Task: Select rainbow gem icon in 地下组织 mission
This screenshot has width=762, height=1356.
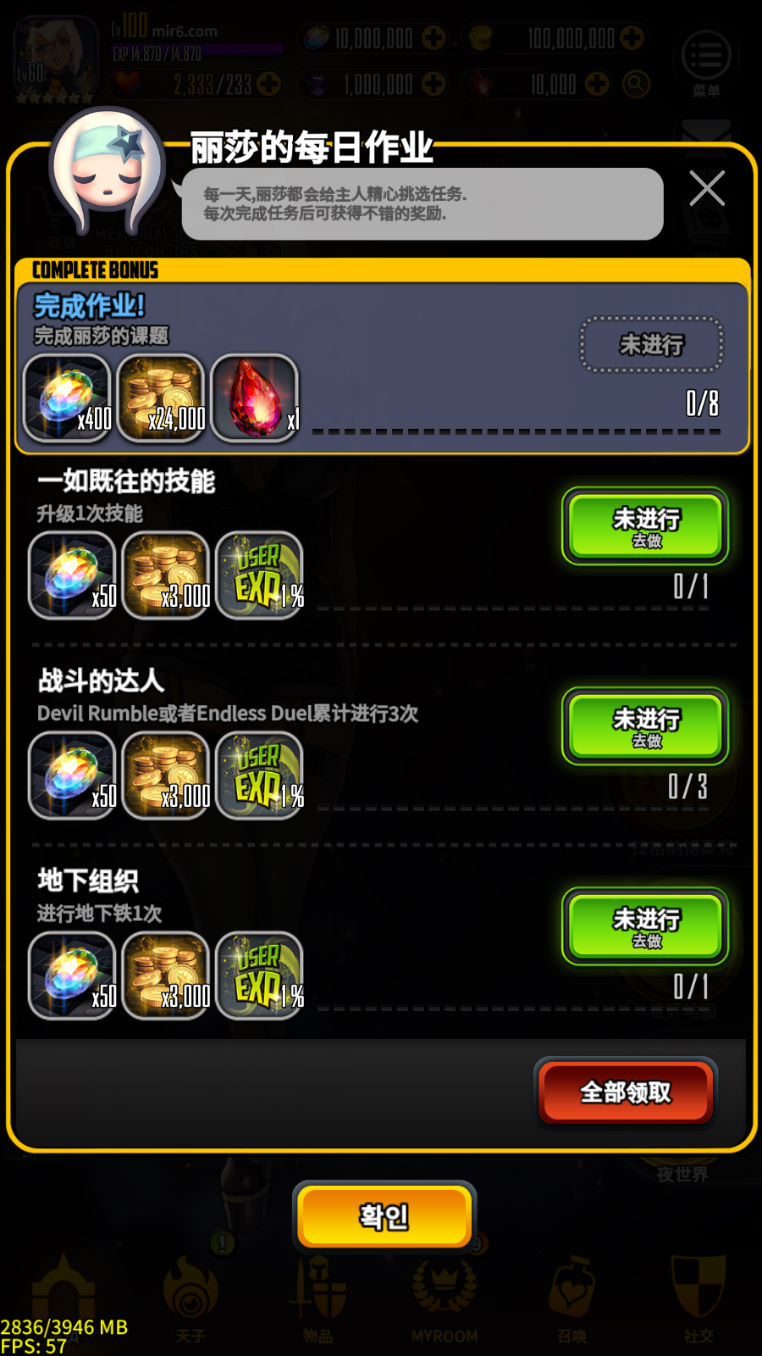Action: click(72, 975)
